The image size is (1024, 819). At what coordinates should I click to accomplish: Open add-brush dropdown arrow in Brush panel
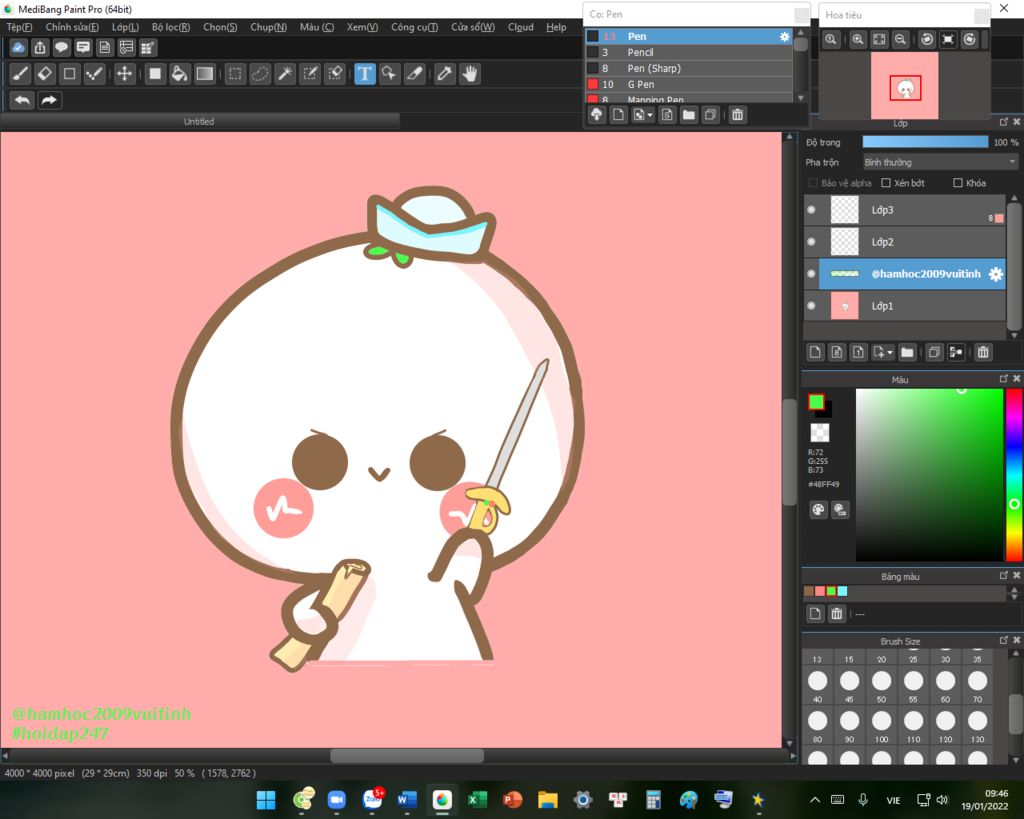click(650, 115)
